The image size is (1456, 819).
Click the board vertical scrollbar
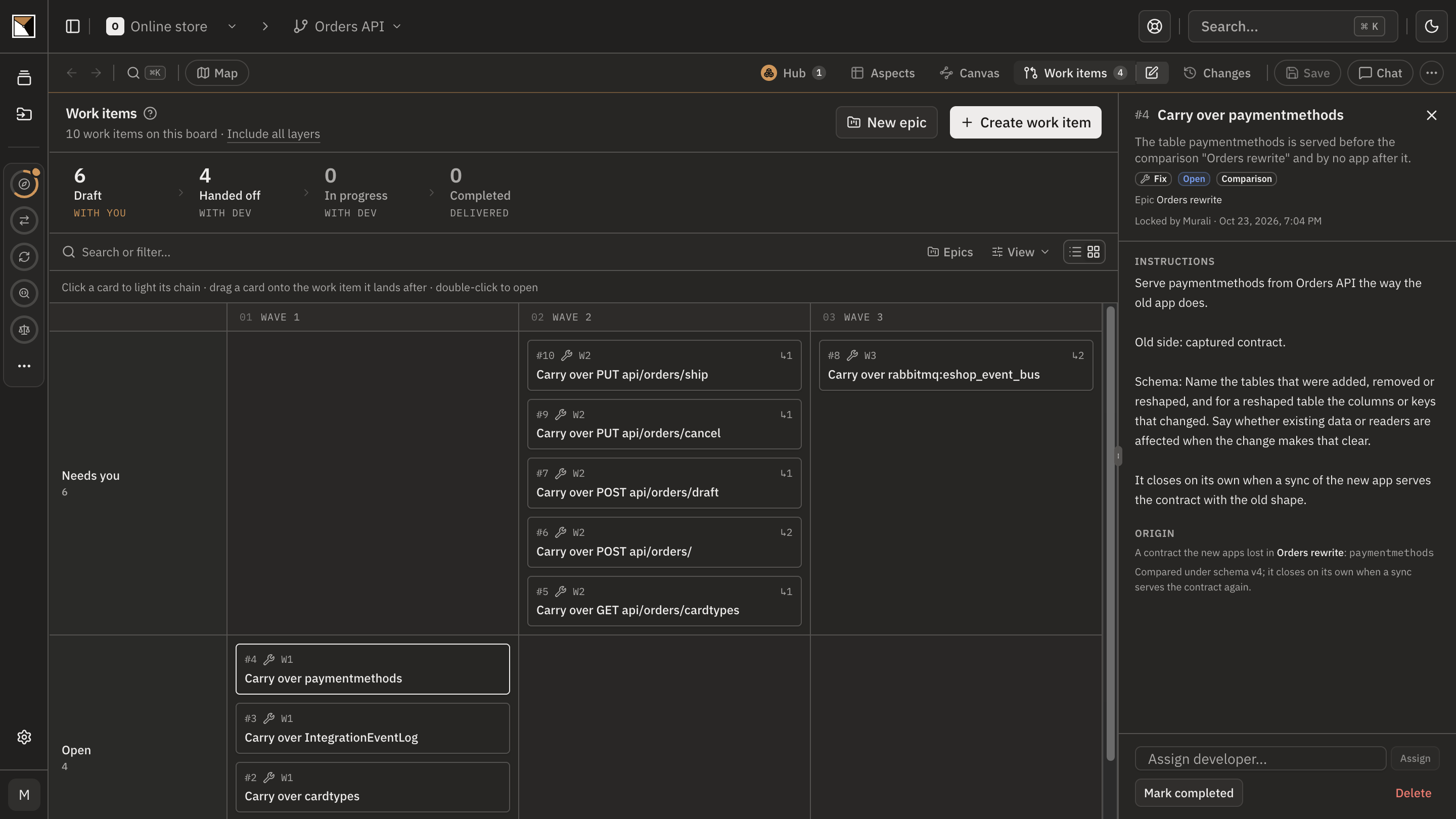(1110, 533)
